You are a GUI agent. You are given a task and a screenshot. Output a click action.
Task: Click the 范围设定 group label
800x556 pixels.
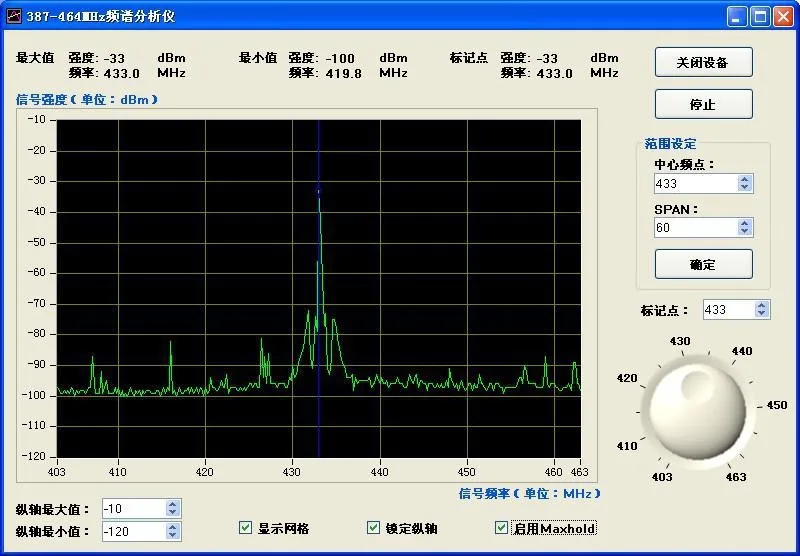(x=670, y=144)
